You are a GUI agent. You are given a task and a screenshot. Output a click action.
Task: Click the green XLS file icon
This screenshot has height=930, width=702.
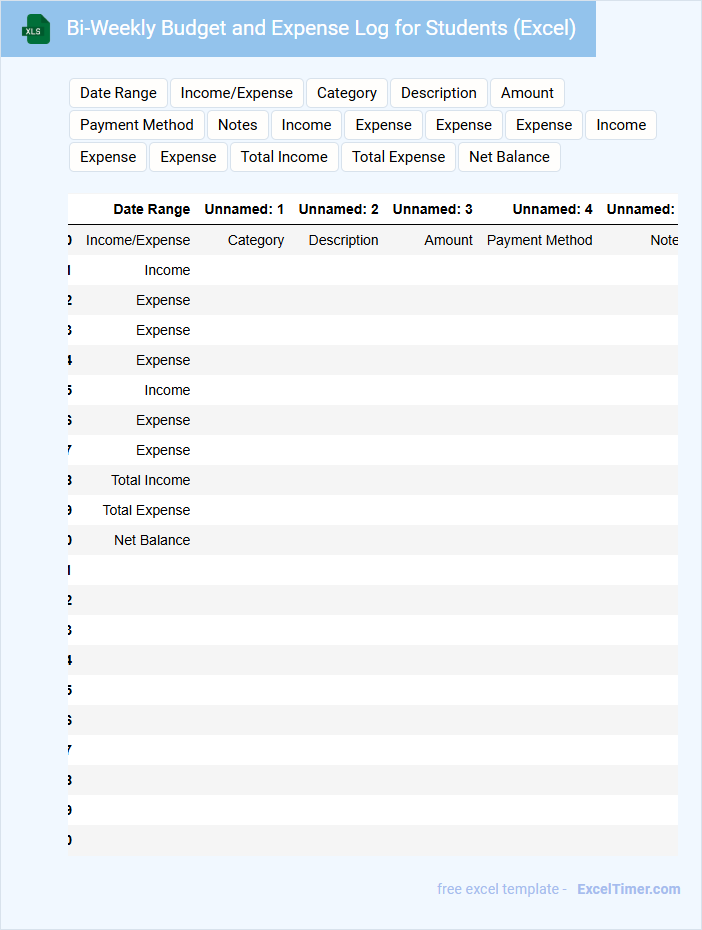tap(36, 29)
